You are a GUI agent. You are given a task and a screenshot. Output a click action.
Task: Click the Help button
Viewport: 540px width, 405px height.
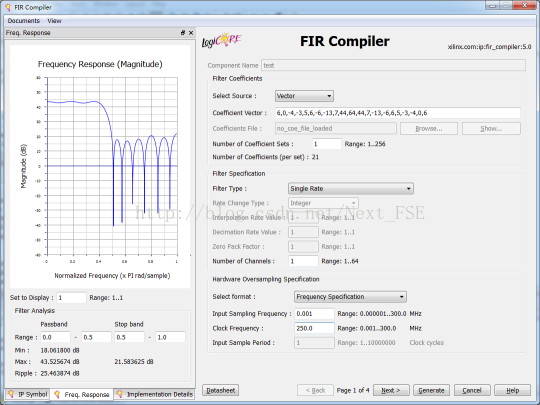pyautogui.click(x=512, y=390)
